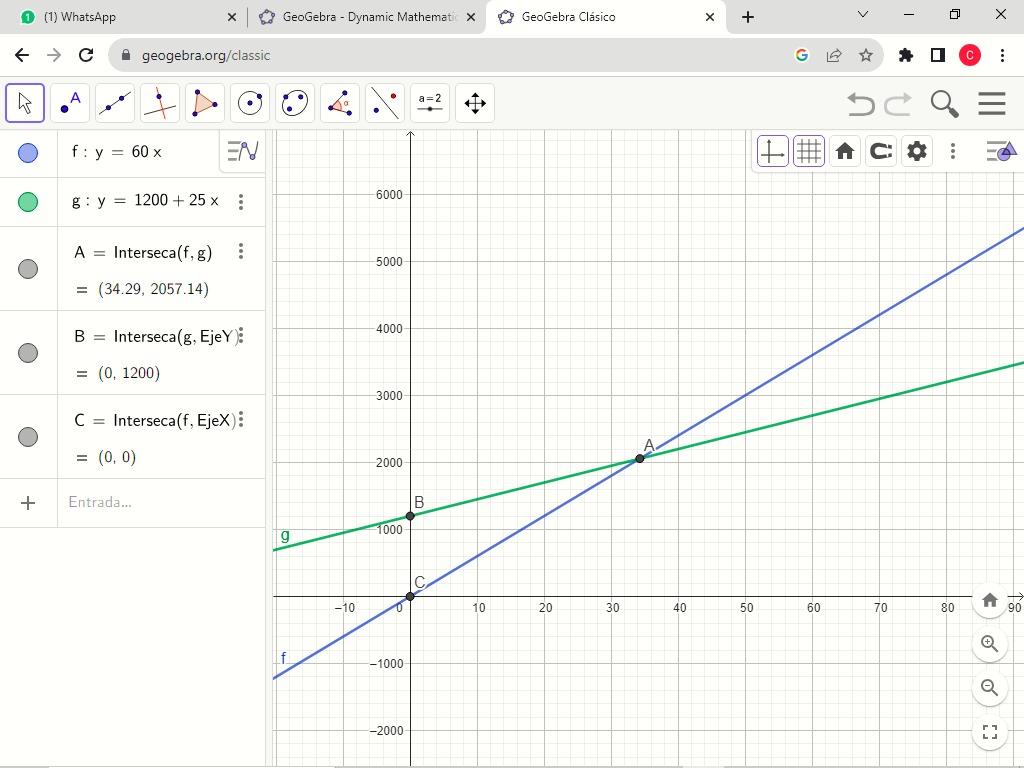Open options menu for equation g
Viewport: 1024px width, 768px height.
point(241,202)
